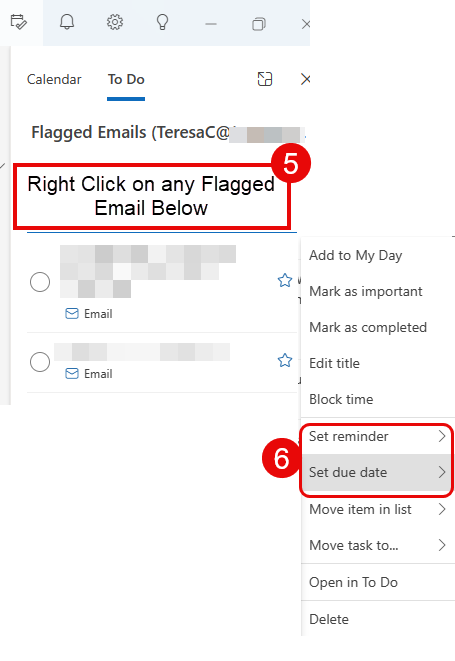Viewport: 455px width, 661px height.
Task: Expand the Set due date submenu
Action: coord(378,473)
